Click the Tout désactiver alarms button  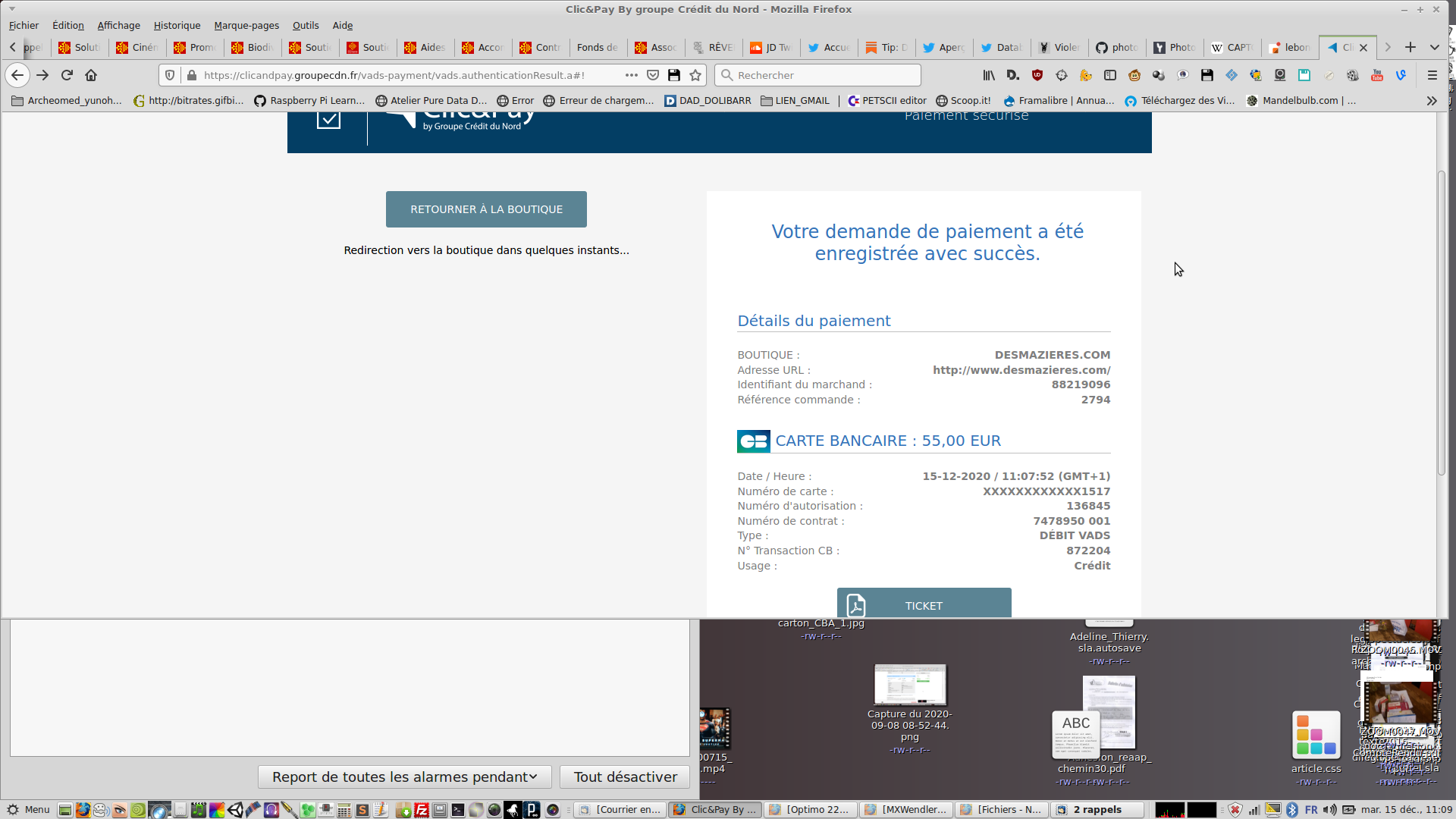pos(625,777)
